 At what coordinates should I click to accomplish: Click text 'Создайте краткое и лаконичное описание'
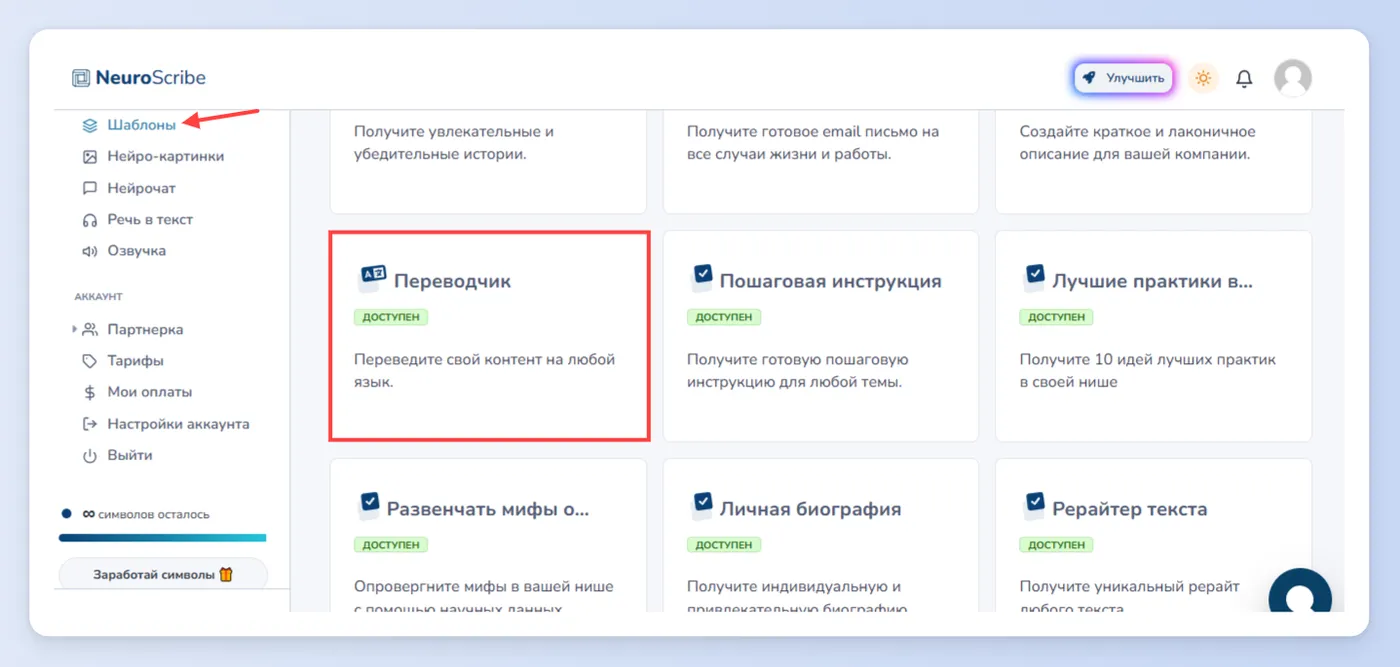coord(1137,143)
